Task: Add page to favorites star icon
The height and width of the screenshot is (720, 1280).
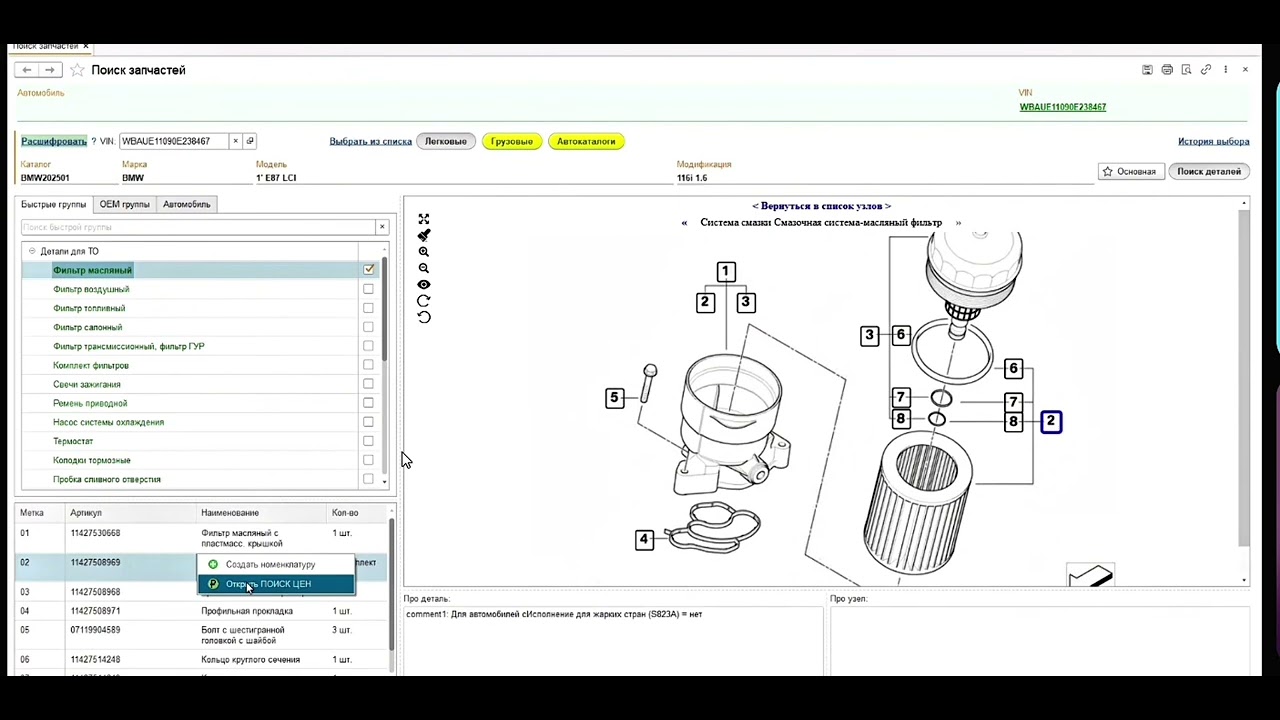Action: (77, 70)
